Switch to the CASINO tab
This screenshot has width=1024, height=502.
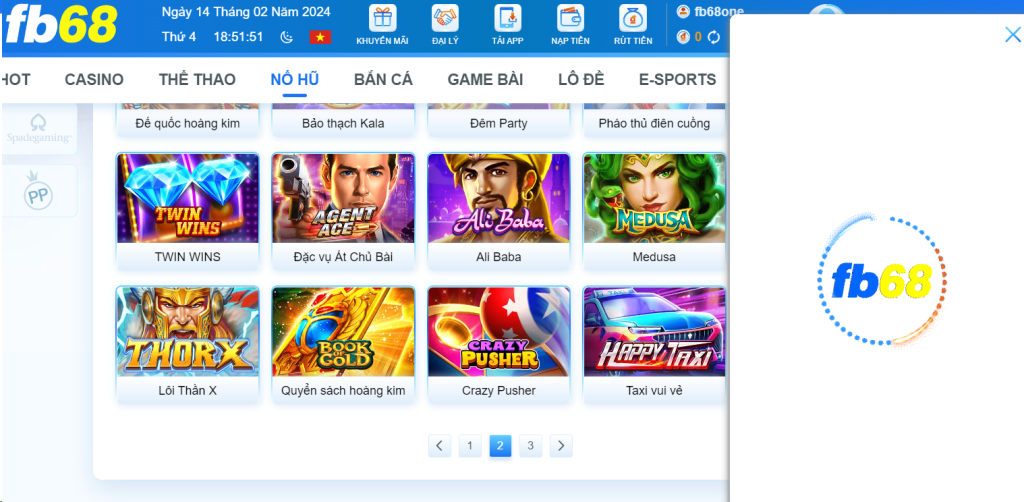[x=94, y=80]
